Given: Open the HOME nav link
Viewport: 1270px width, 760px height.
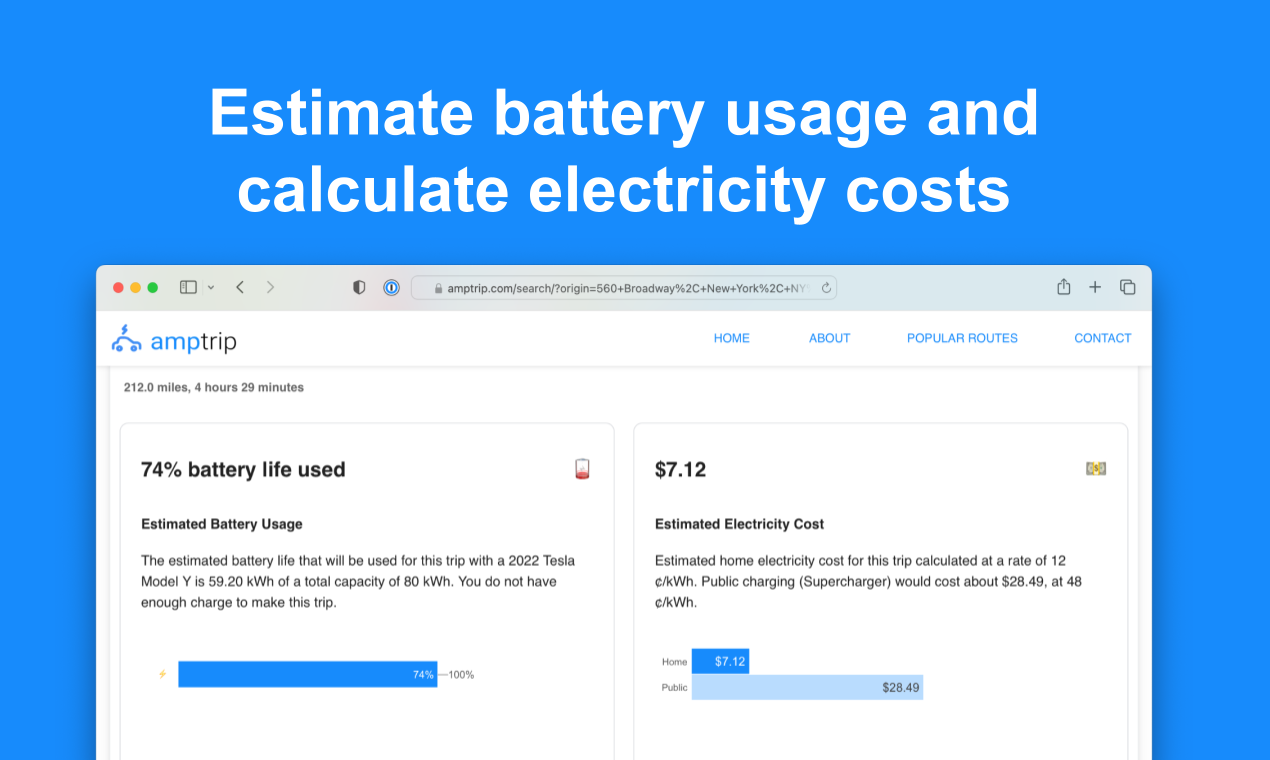Looking at the screenshot, I should click(x=732, y=338).
